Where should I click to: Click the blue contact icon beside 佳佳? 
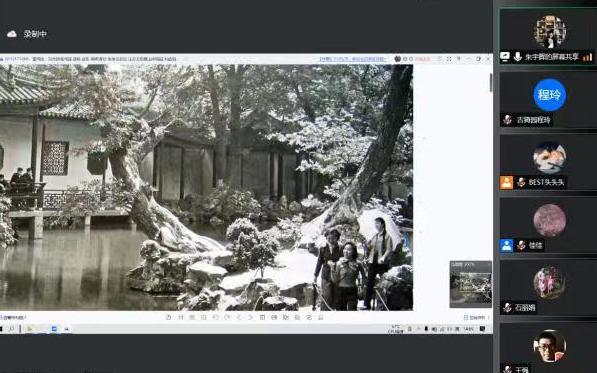[x=506, y=245]
